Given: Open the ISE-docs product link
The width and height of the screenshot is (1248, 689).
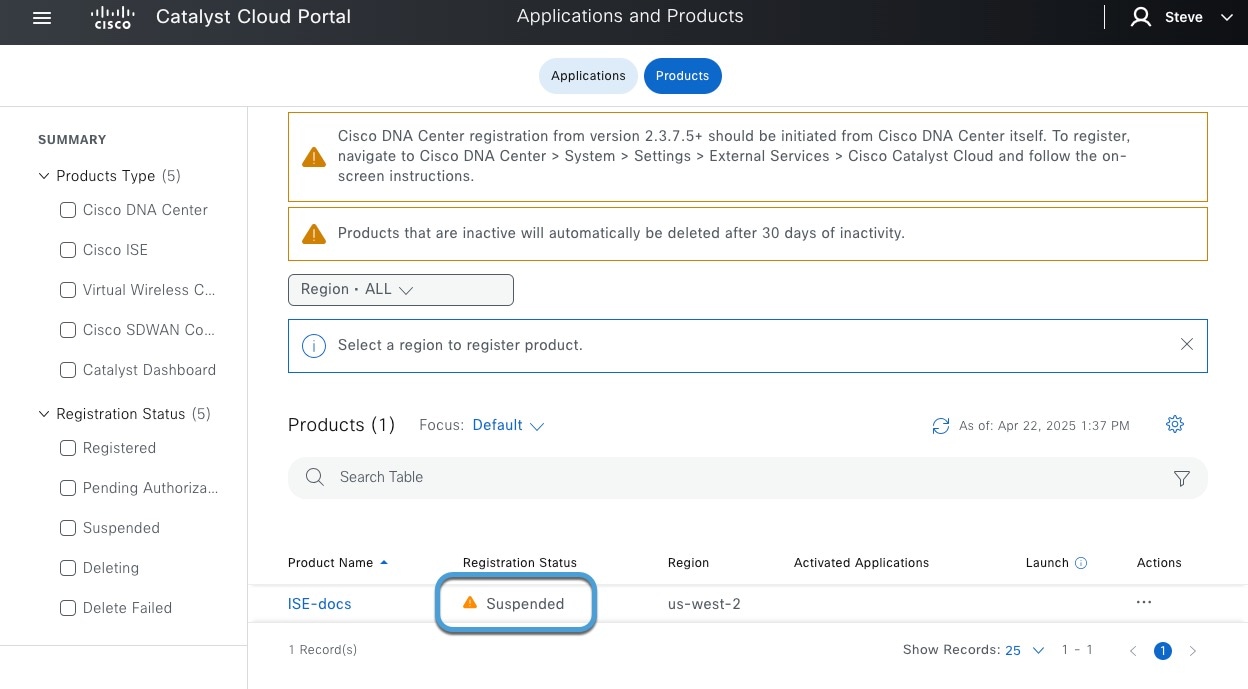Looking at the screenshot, I should coord(320,604).
